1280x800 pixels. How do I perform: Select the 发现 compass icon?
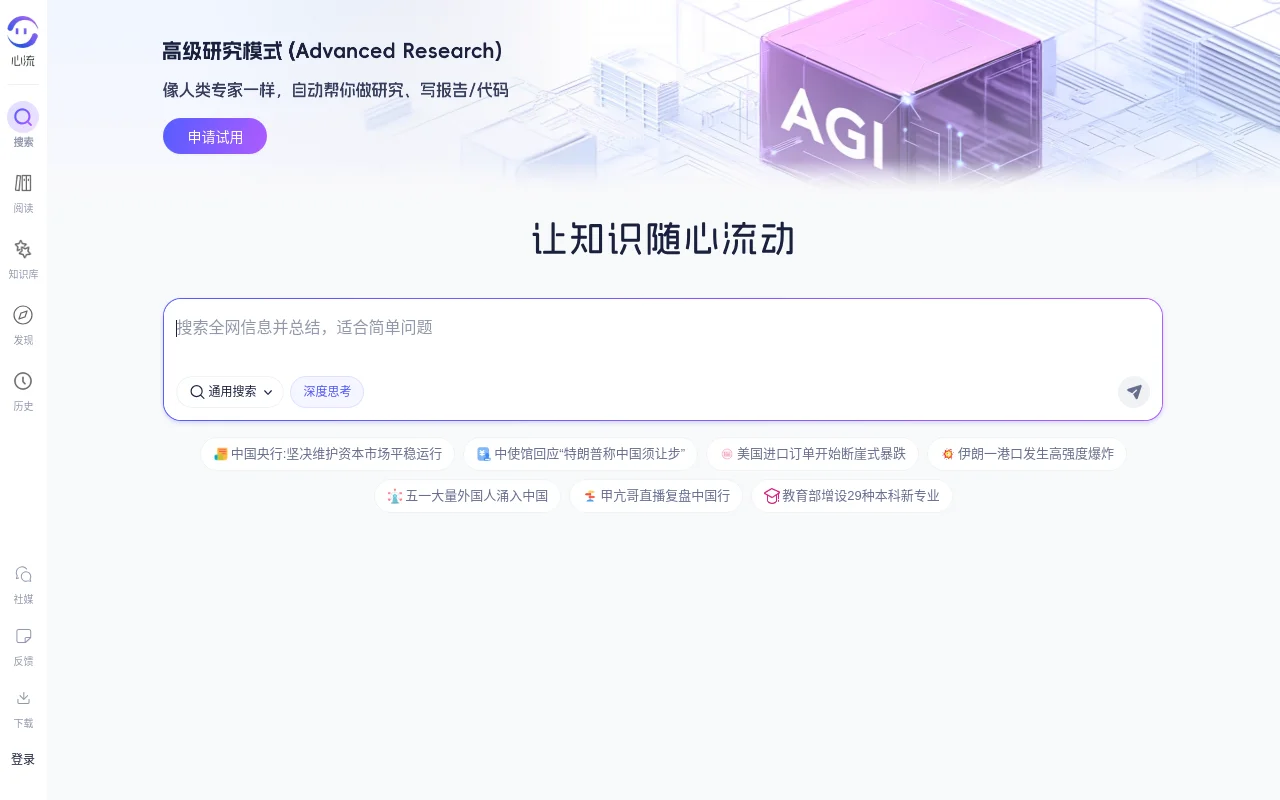22,315
